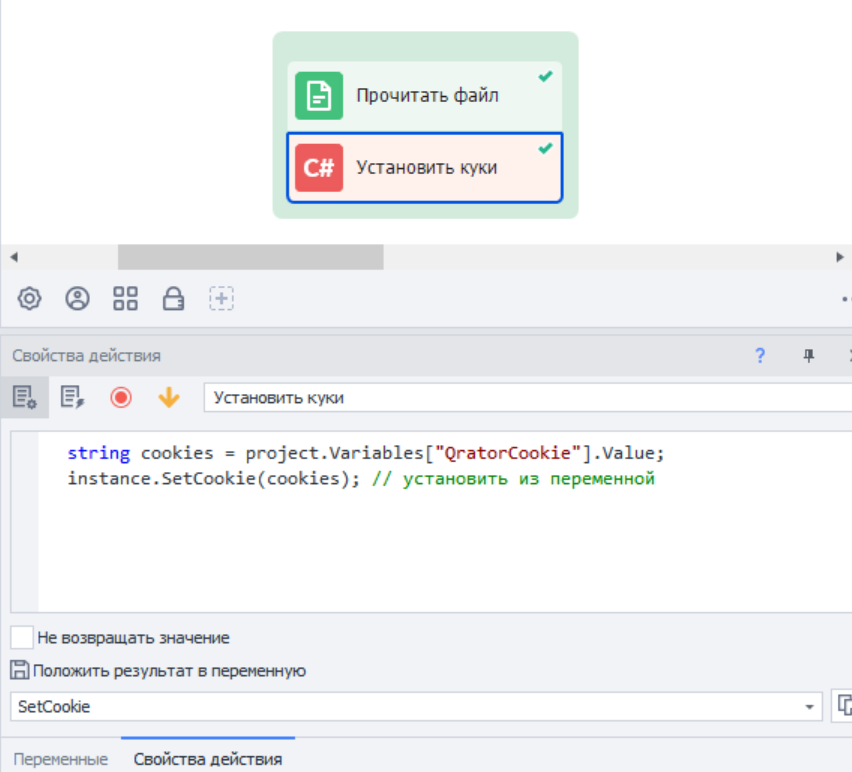This screenshot has height=772, width=852.
Task: Click the left scroll arrow of canvas scrollbar
Action: (12, 257)
